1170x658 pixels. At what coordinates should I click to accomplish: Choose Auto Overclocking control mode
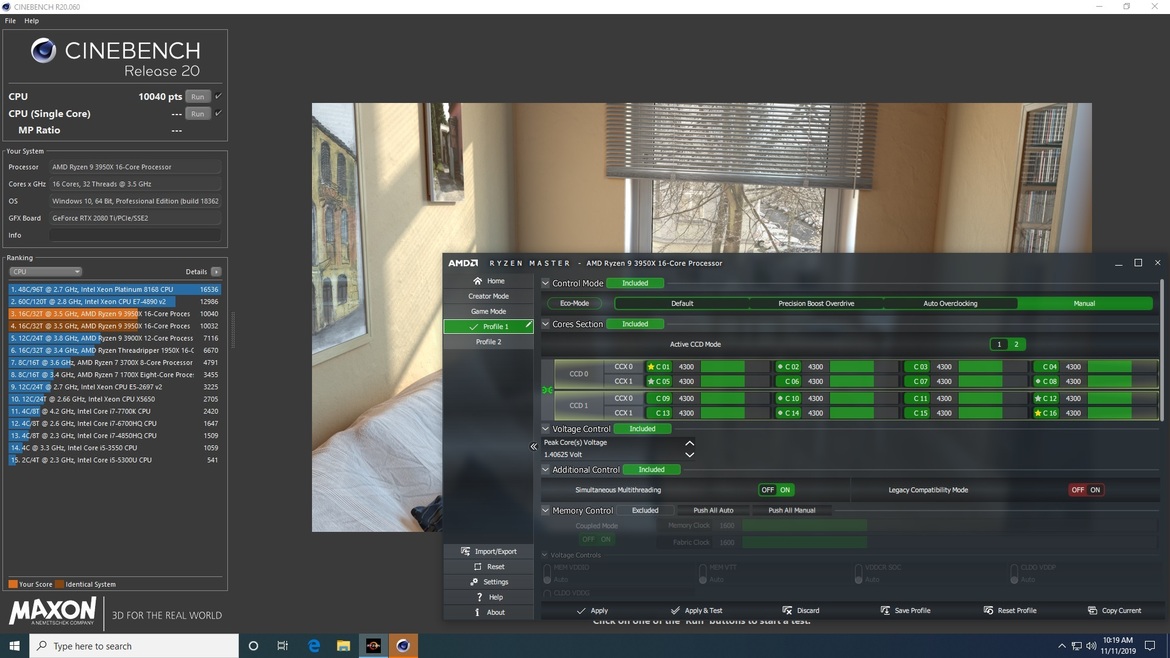coord(950,304)
